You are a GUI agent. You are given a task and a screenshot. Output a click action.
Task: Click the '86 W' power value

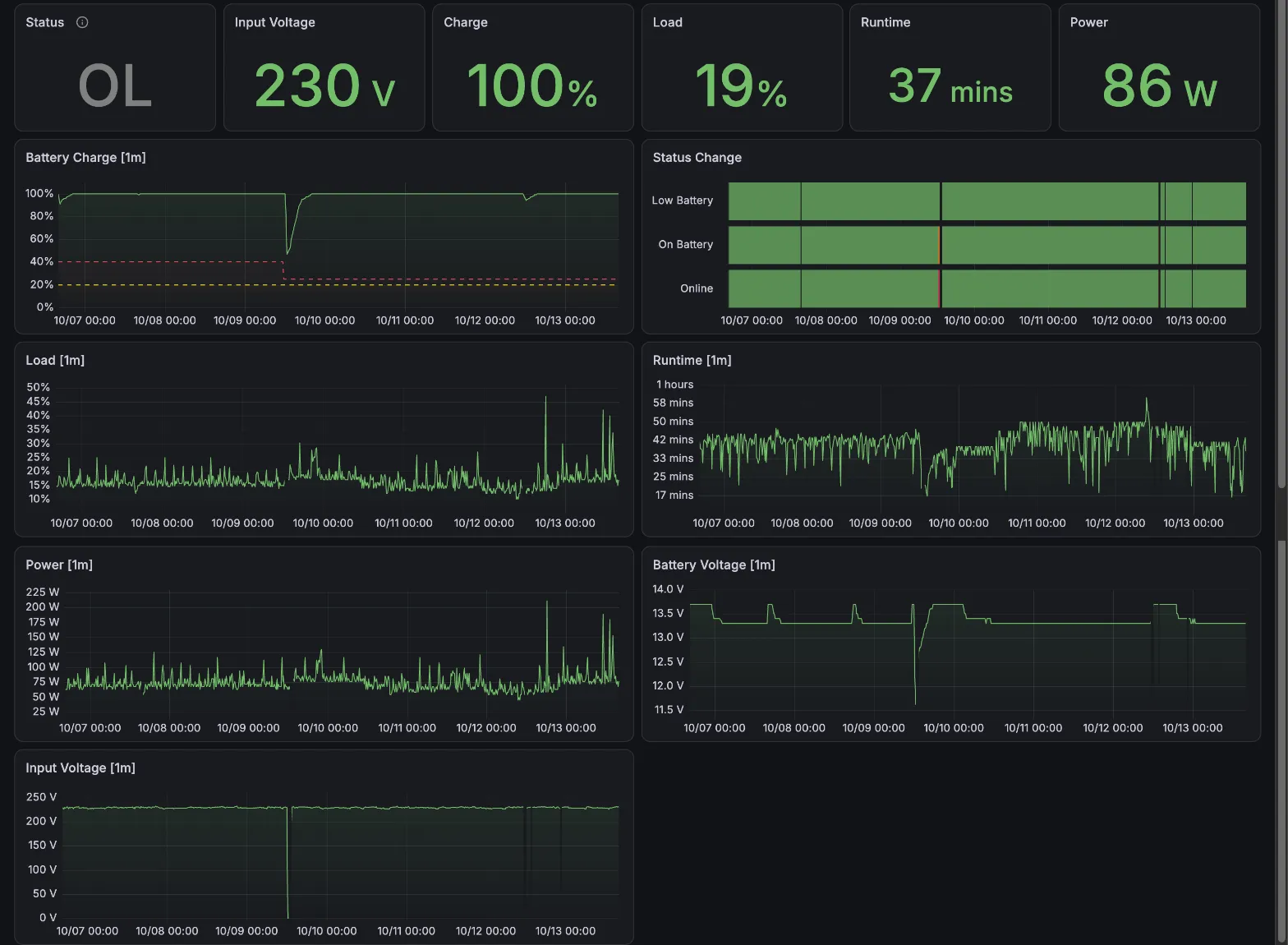coord(1159,85)
